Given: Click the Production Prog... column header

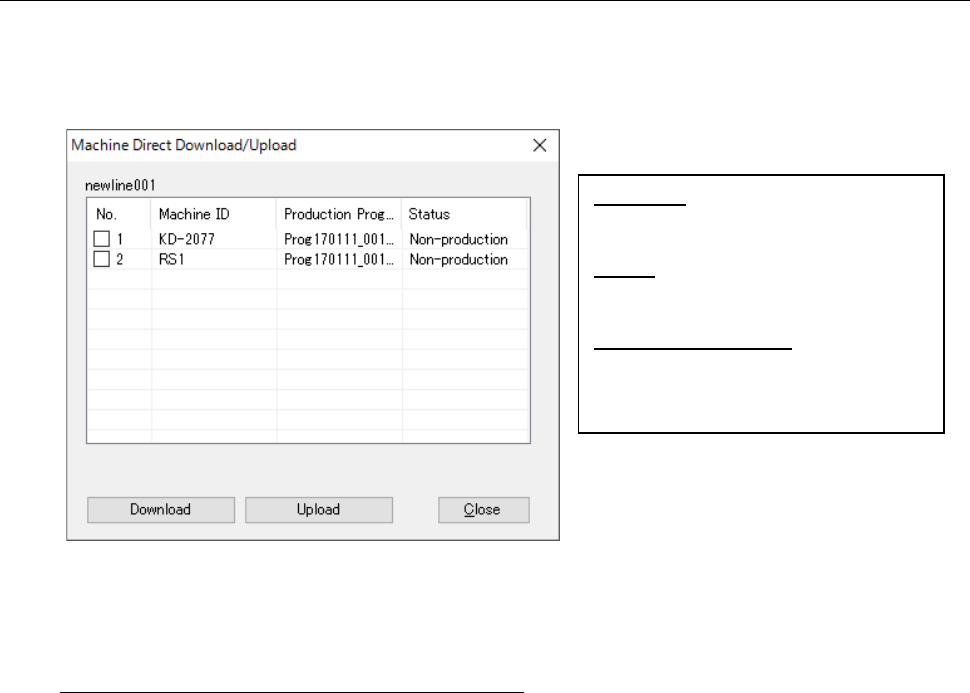Looking at the screenshot, I should (338, 214).
